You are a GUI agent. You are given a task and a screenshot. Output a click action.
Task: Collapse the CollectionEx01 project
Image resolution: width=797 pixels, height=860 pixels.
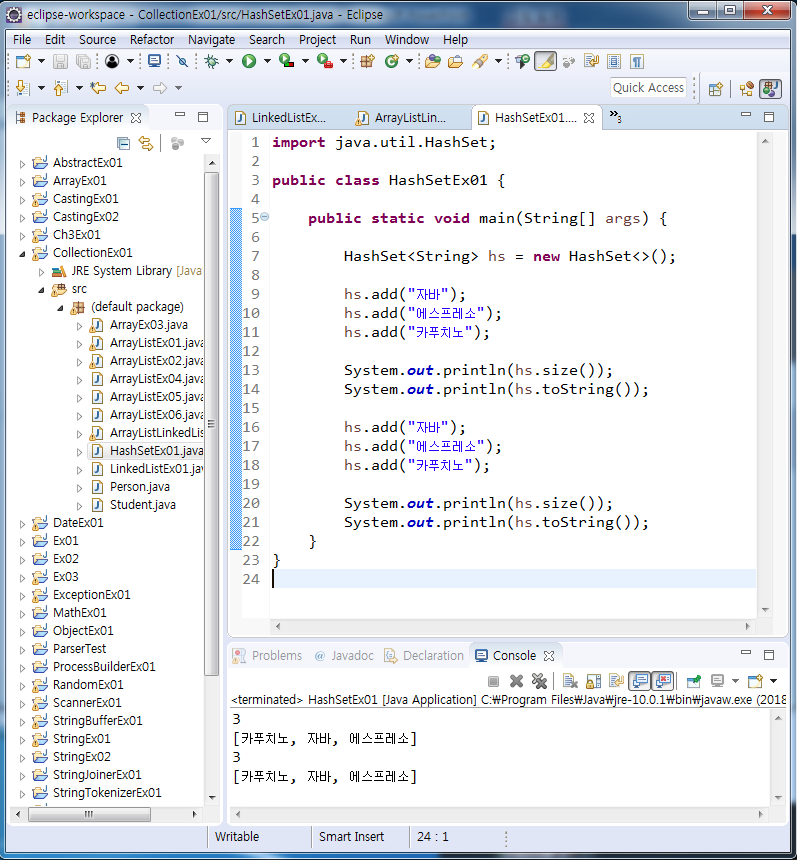[22, 253]
